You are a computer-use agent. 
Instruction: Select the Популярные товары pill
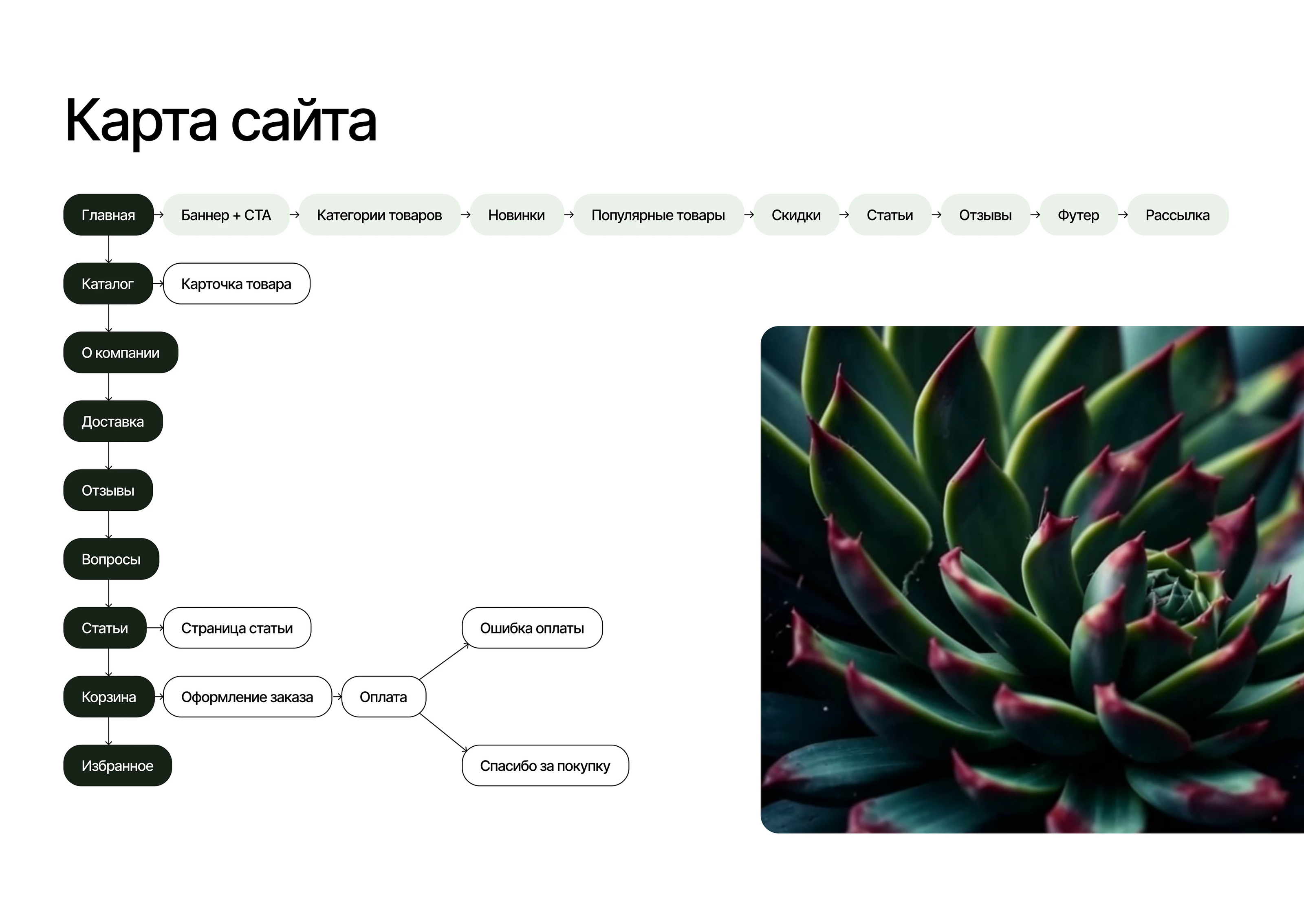(658, 215)
